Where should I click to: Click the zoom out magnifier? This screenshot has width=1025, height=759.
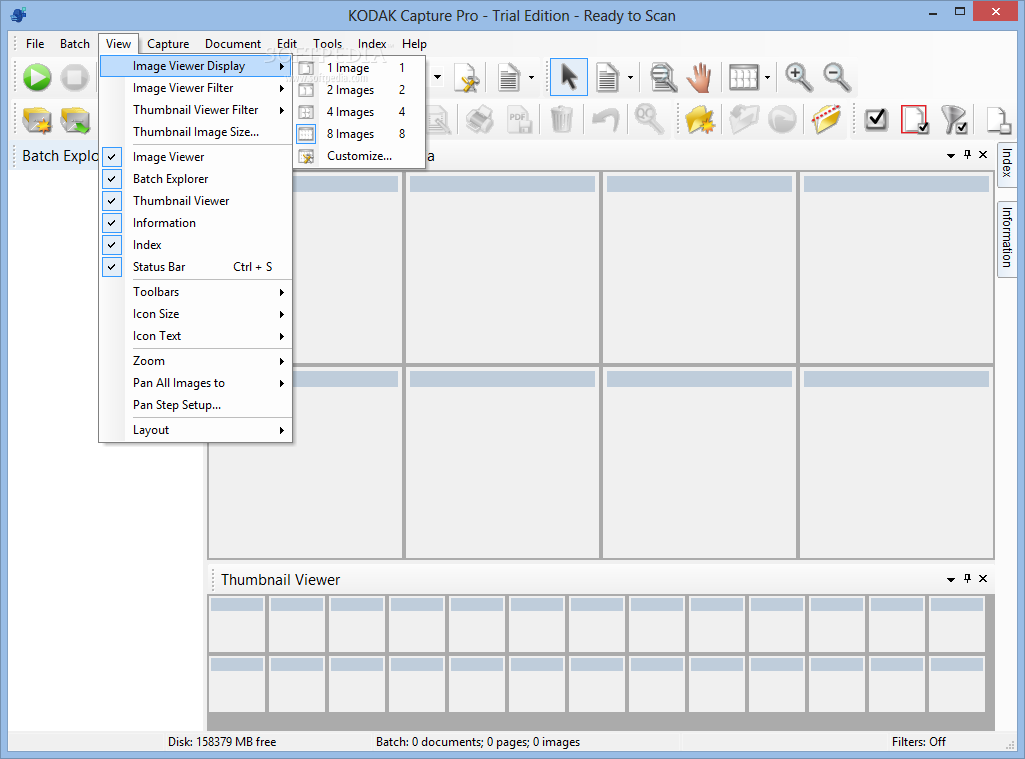[x=836, y=77]
